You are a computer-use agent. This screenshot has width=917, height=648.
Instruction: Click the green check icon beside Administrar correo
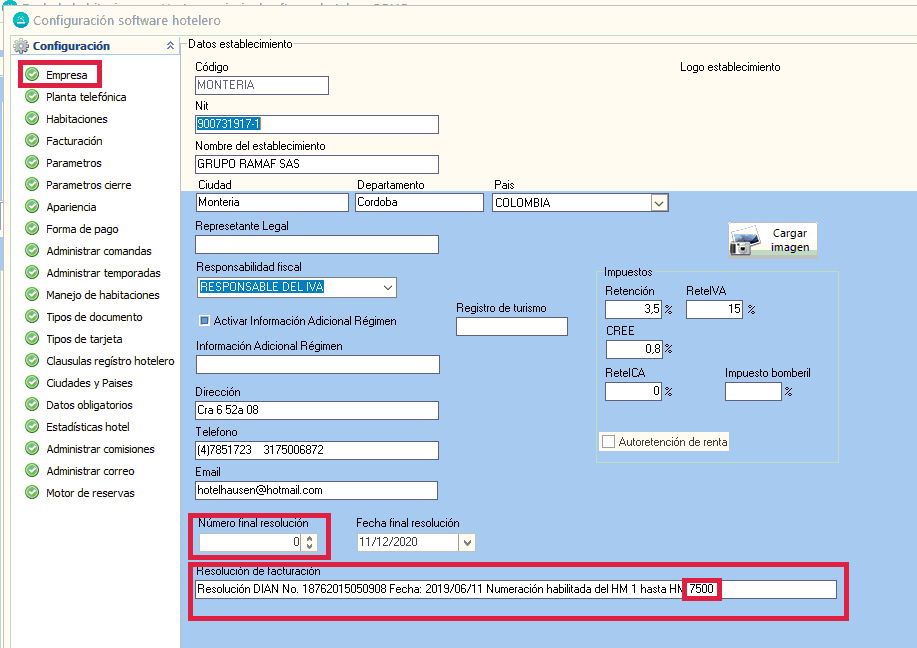point(32,471)
